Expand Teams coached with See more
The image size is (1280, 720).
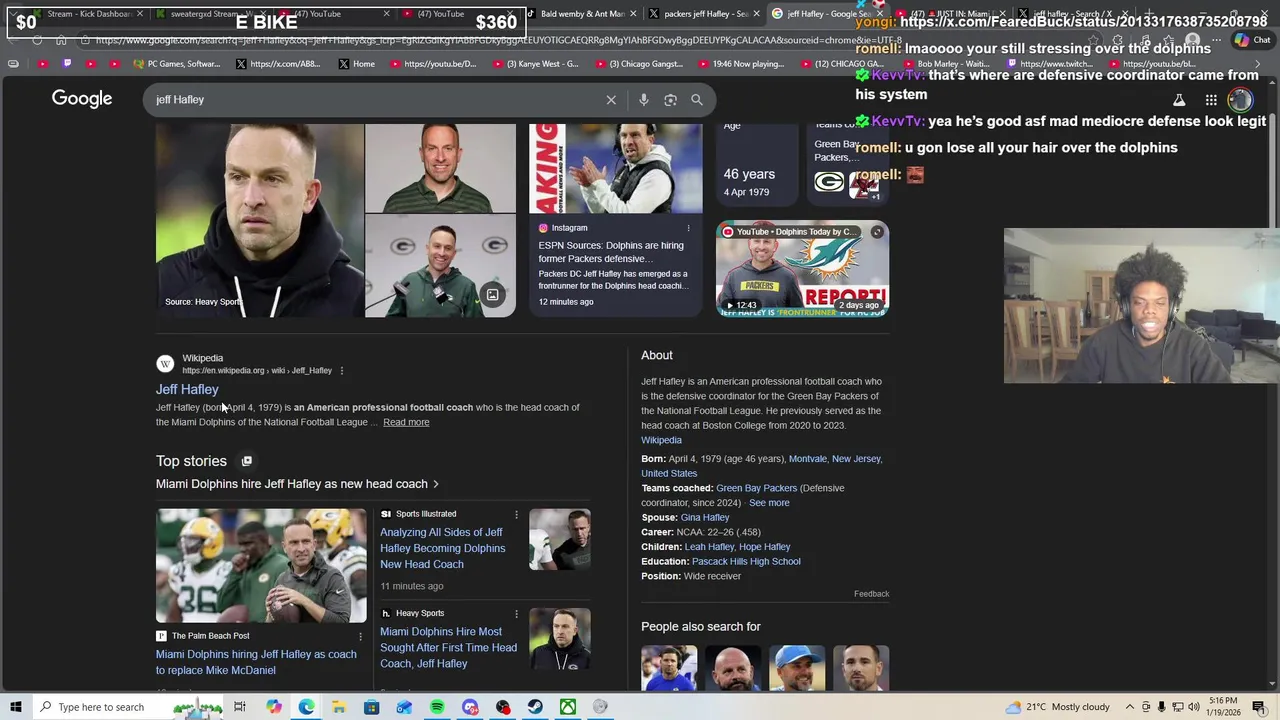(769, 503)
